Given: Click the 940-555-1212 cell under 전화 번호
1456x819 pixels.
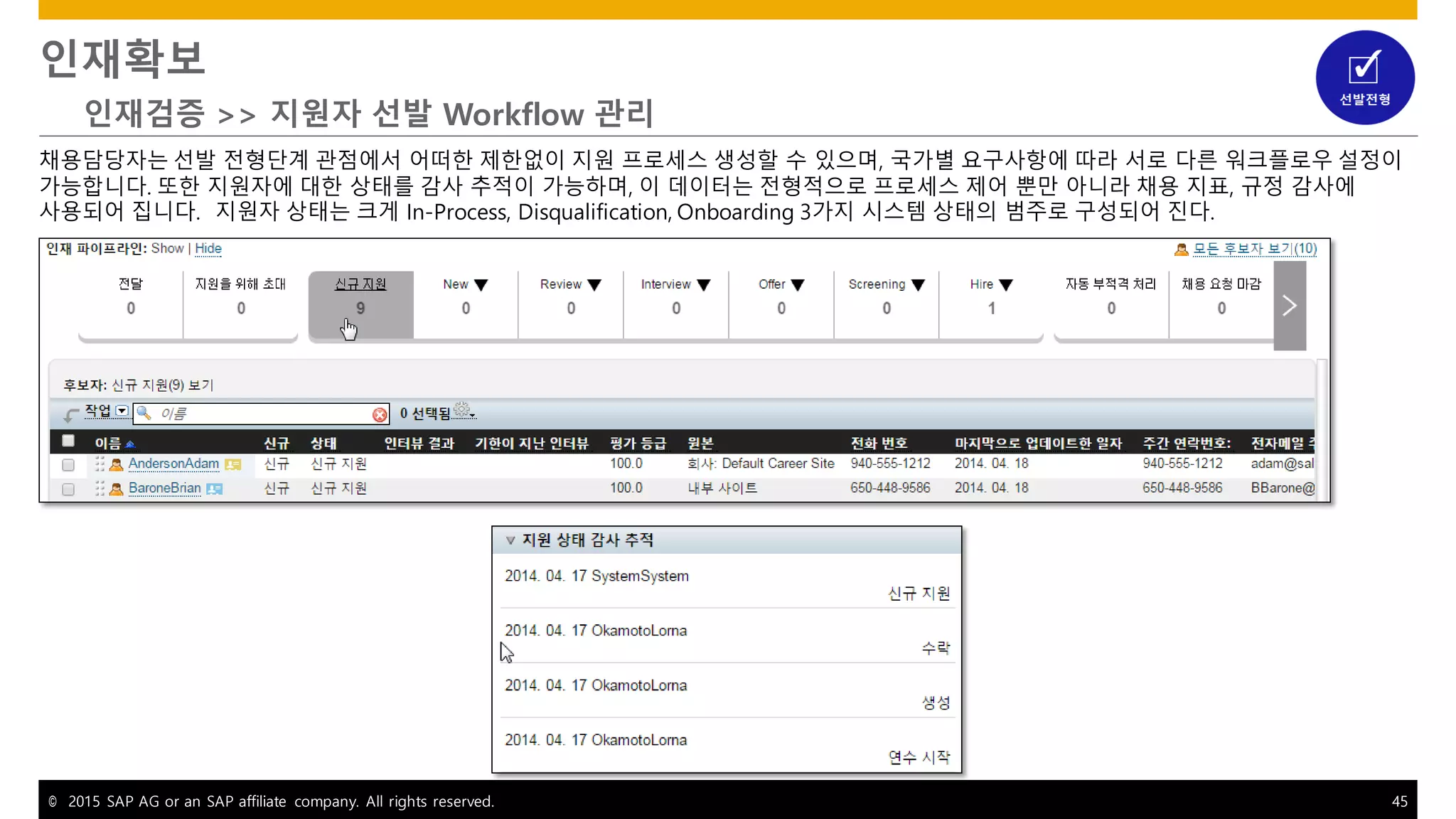Looking at the screenshot, I should pos(890,464).
